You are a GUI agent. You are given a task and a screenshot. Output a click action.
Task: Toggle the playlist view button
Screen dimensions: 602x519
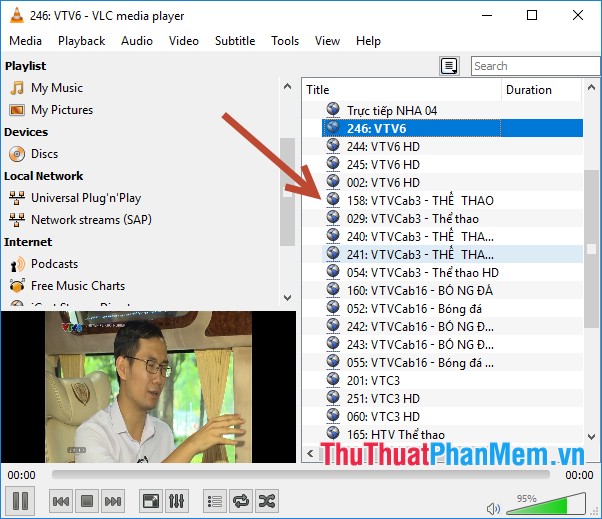pos(215,501)
